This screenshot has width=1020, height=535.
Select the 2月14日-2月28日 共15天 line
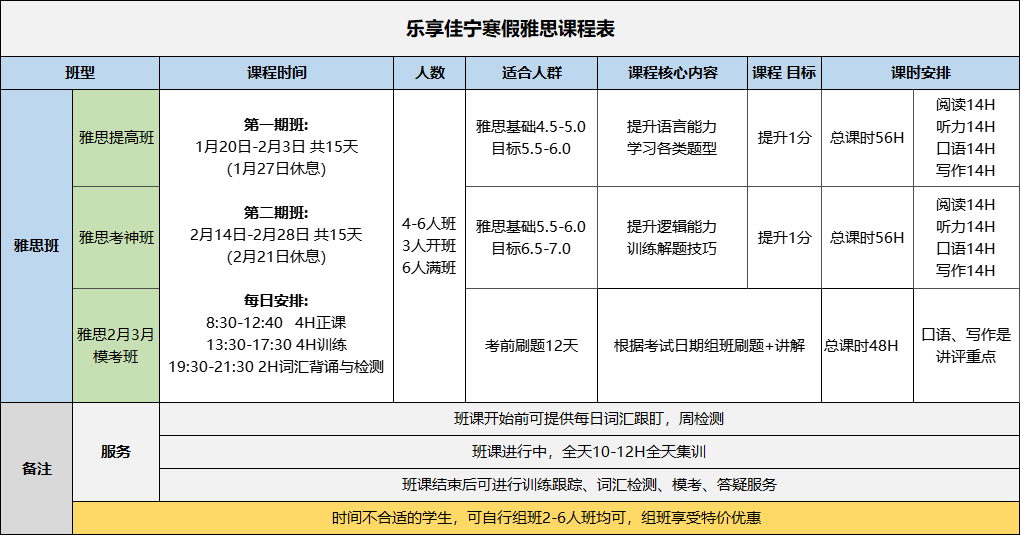coord(276,234)
